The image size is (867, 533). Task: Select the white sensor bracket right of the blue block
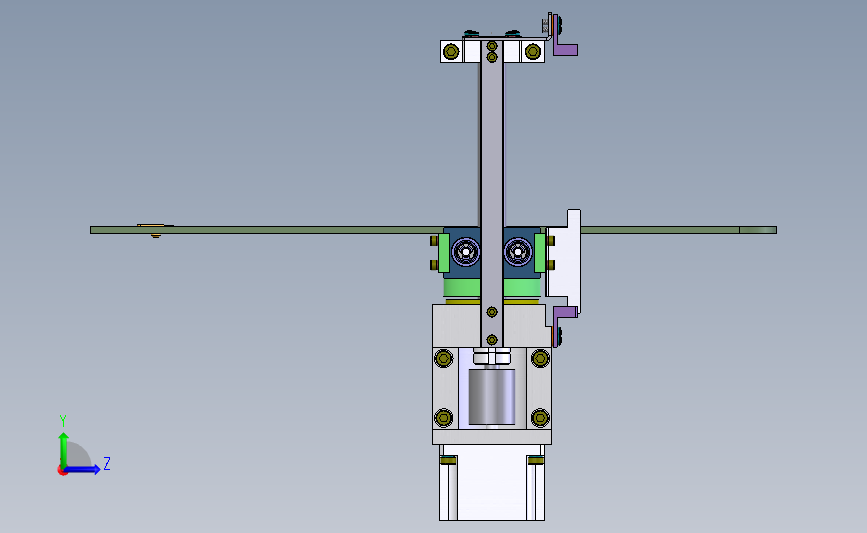tap(564, 260)
